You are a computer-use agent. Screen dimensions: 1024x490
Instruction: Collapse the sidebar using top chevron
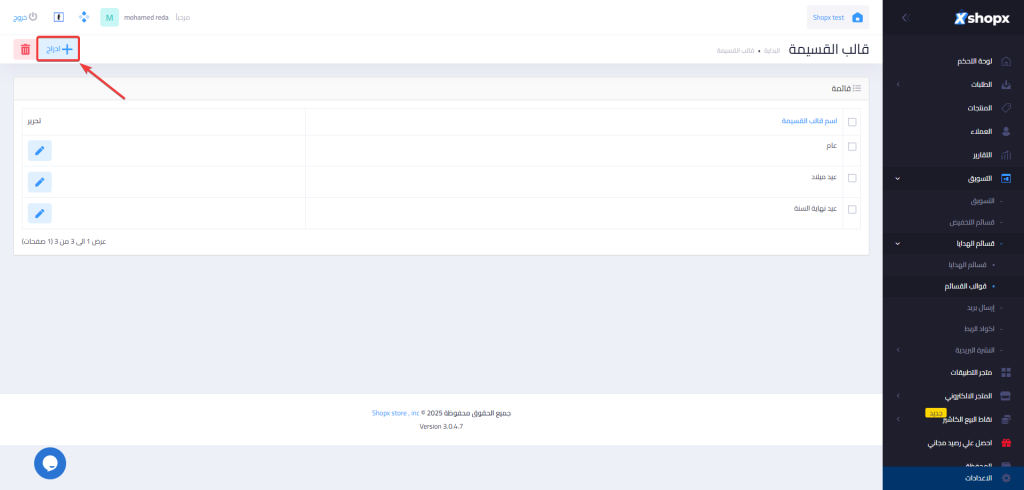pyautogui.click(x=905, y=18)
